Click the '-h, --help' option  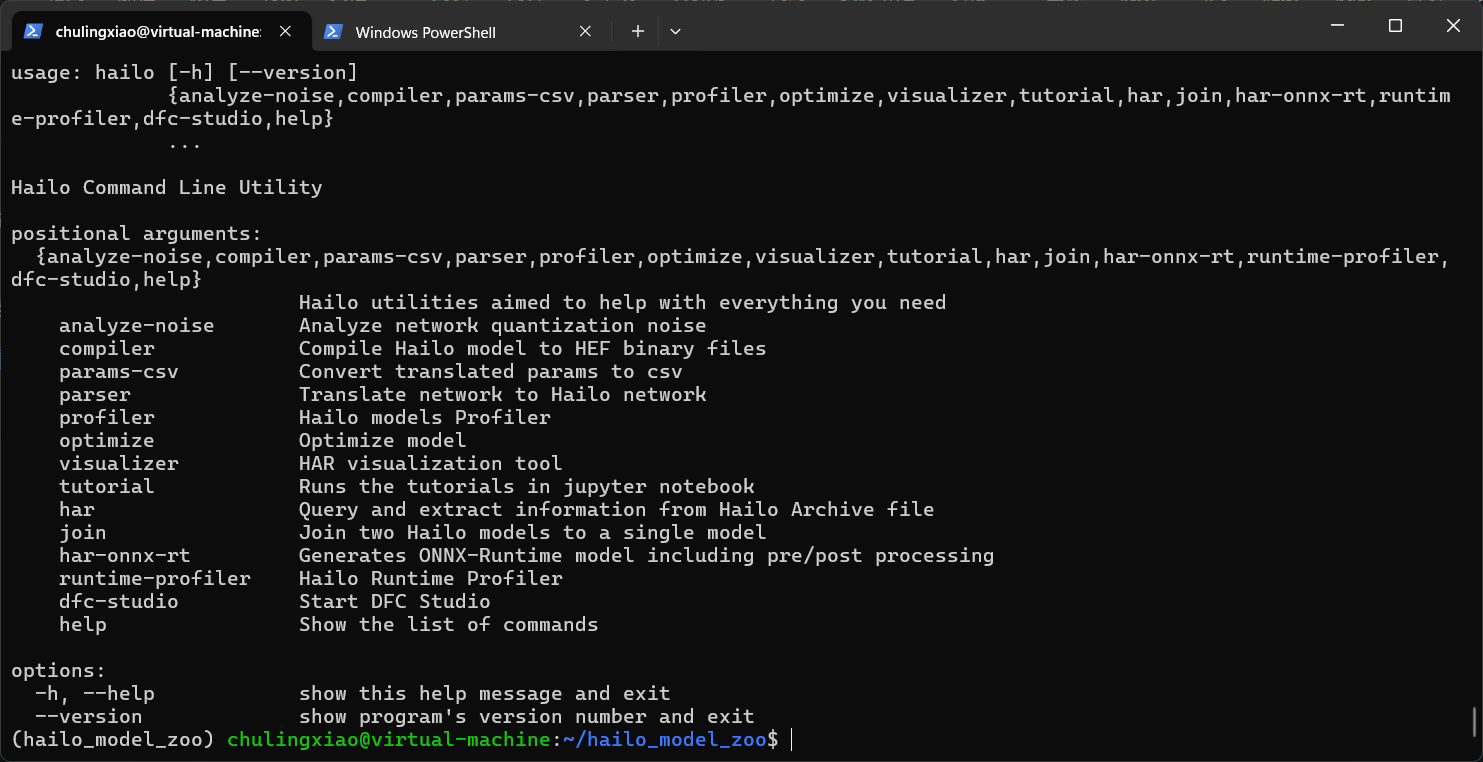coord(95,693)
